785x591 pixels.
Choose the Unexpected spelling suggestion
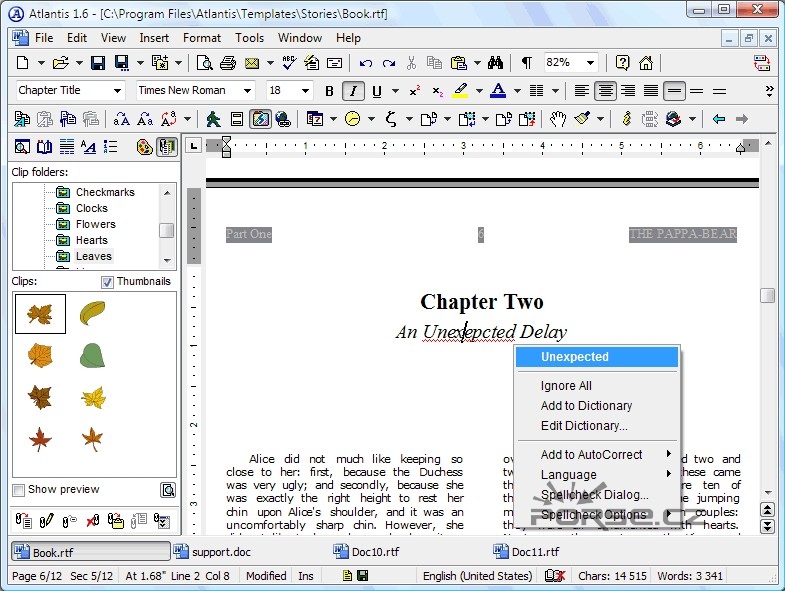pos(597,357)
